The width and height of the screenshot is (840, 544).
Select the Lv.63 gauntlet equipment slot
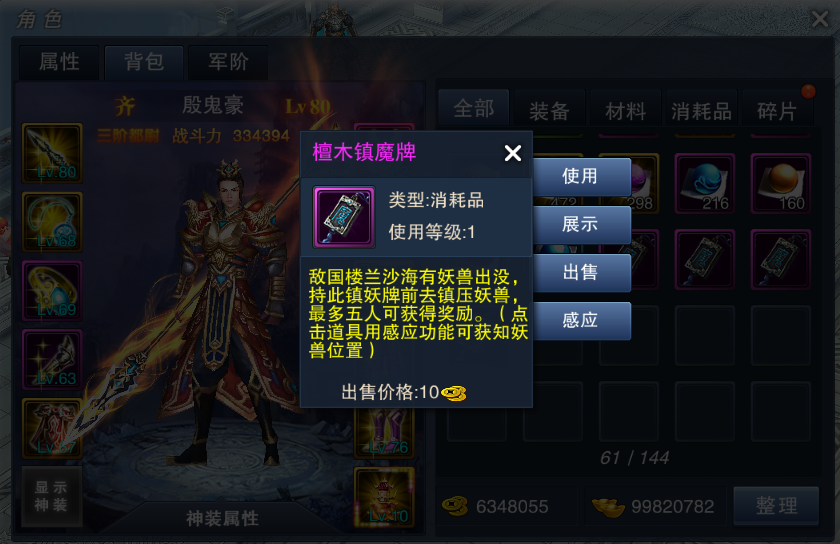[52, 359]
